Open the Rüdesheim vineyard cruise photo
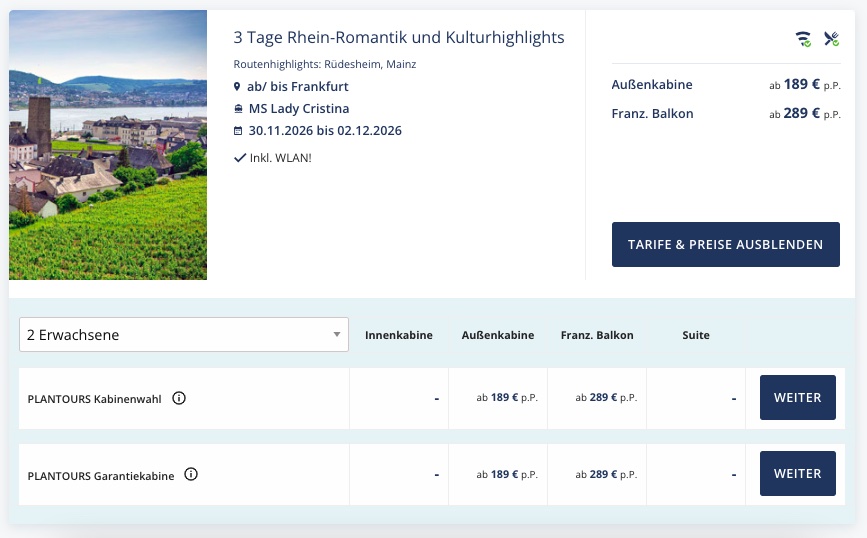 coord(108,145)
